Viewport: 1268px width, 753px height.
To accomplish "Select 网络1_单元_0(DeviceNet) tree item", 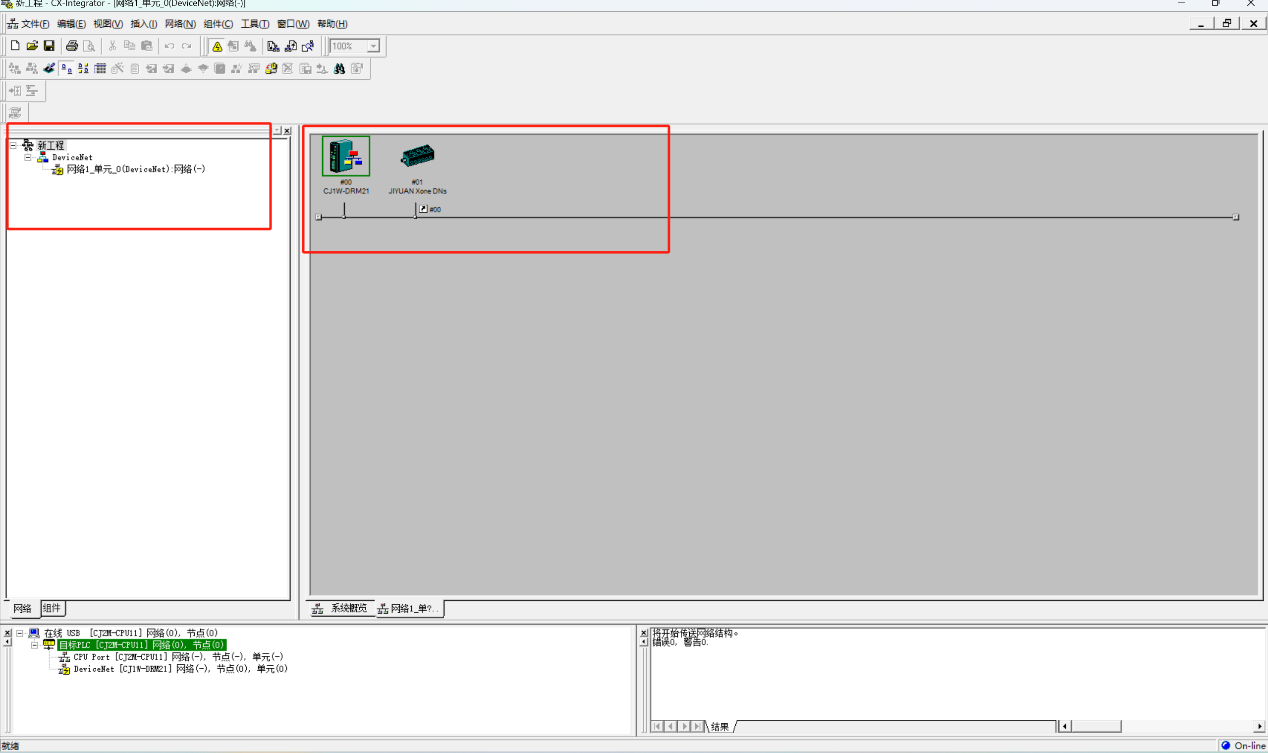I will [x=136, y=169].
